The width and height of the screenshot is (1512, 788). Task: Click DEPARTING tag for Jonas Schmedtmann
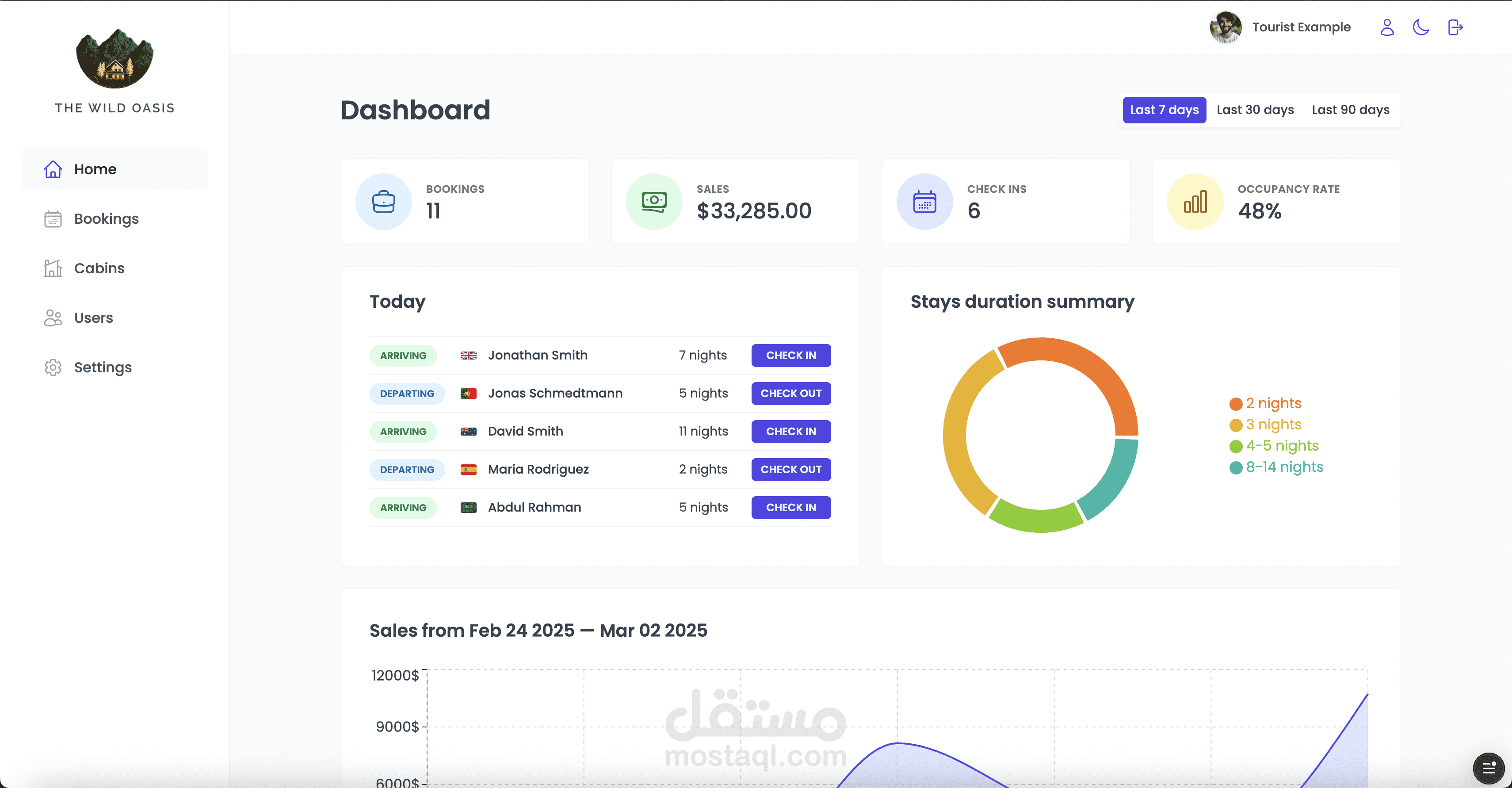[x=407, y=394]
